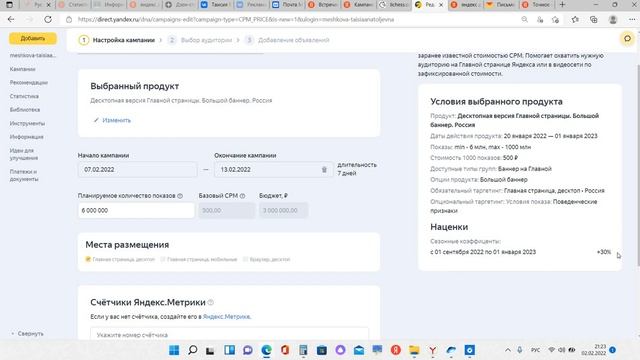Click the planned impressions field with 6 000 000
Screen dimensions: 640x360
[136, 210]
